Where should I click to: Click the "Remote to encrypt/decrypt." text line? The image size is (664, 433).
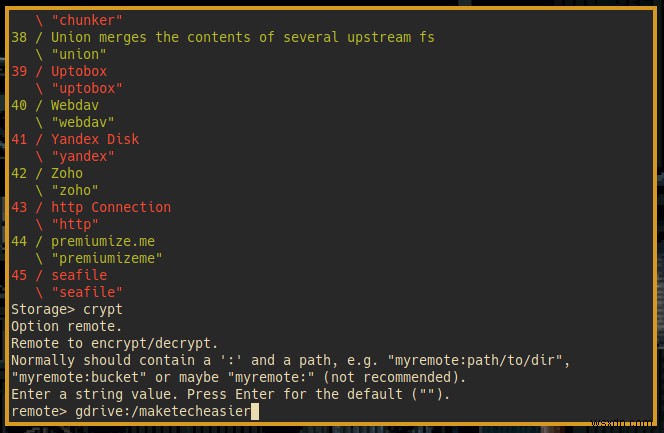click(114, 343)
